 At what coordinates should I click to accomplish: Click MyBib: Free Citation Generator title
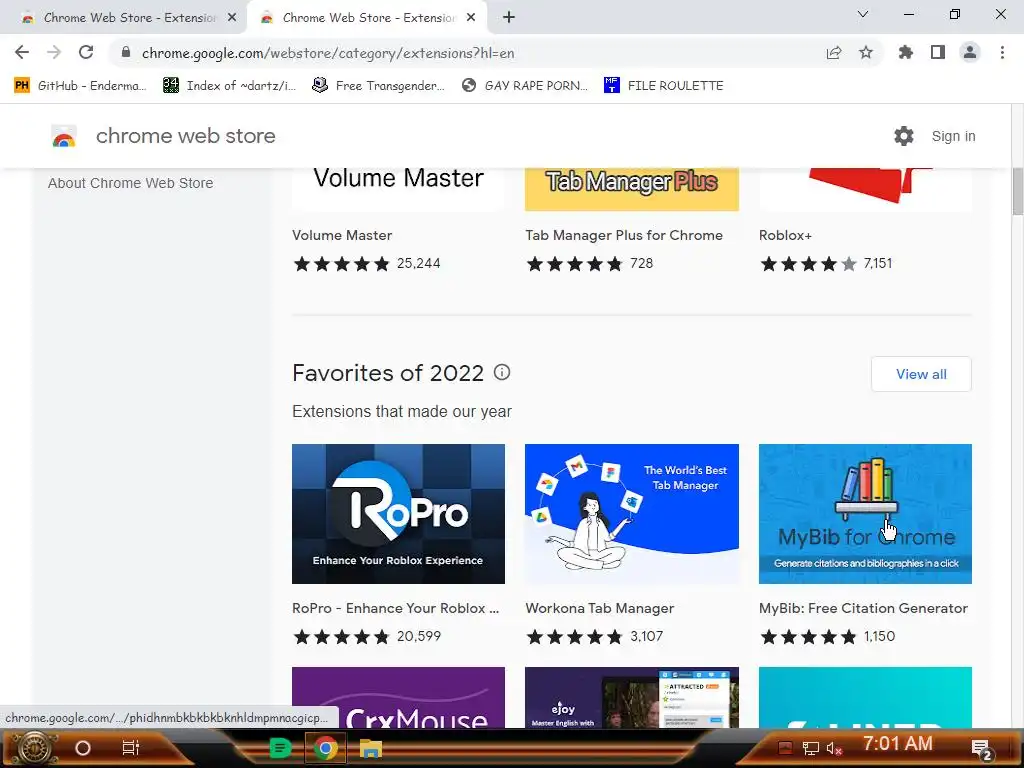[x=863, y=608]
